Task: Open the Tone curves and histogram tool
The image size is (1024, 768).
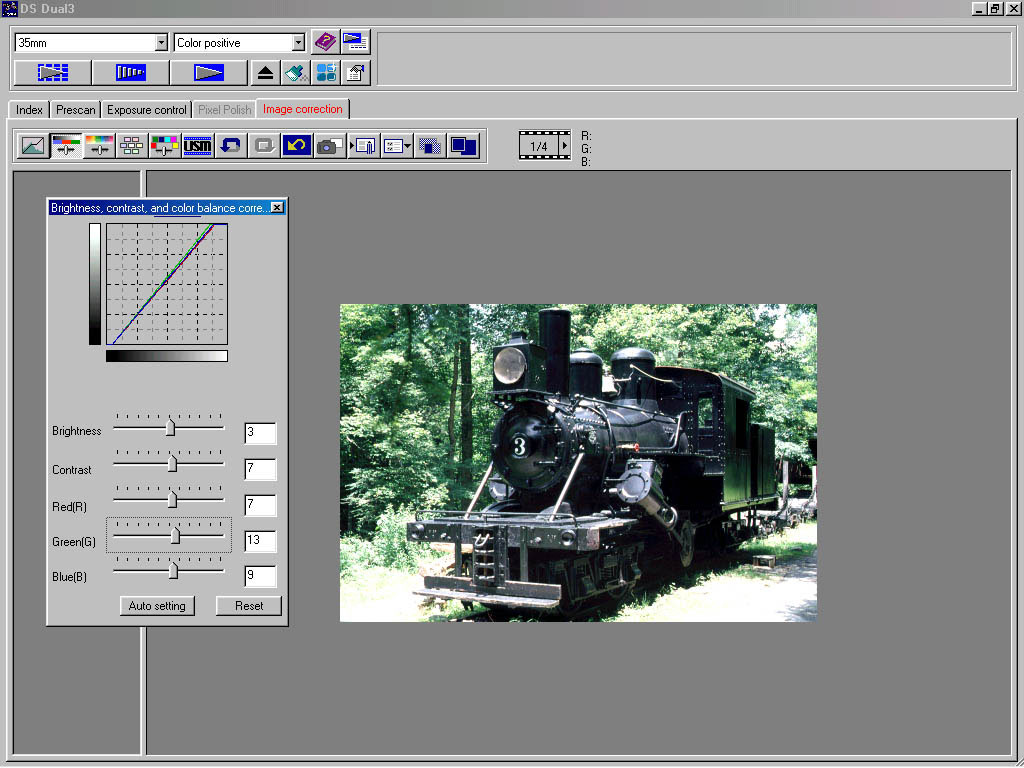Action: [x=33, y=146]
